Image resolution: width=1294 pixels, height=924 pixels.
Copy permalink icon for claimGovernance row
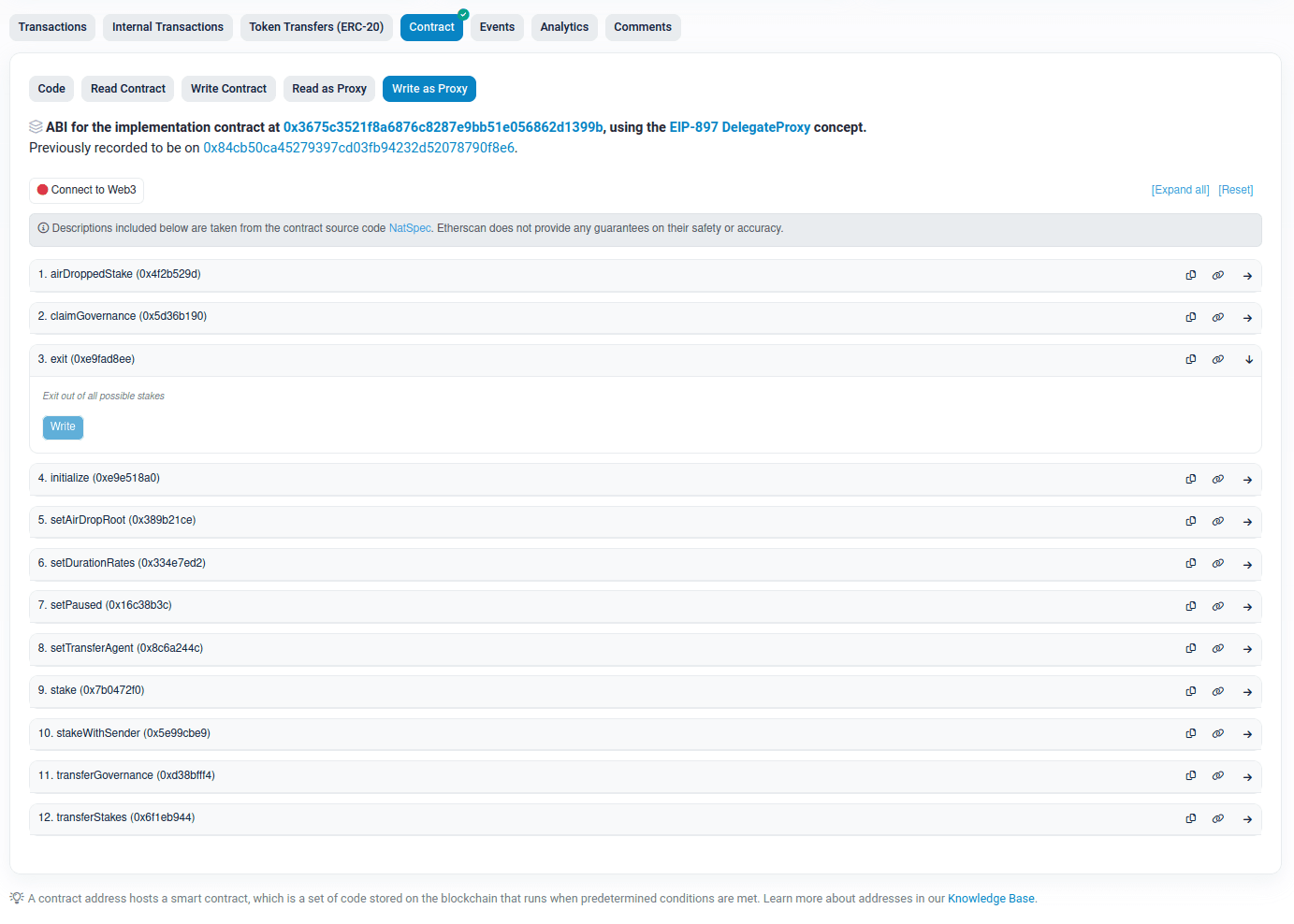(x=1217, y=317)
